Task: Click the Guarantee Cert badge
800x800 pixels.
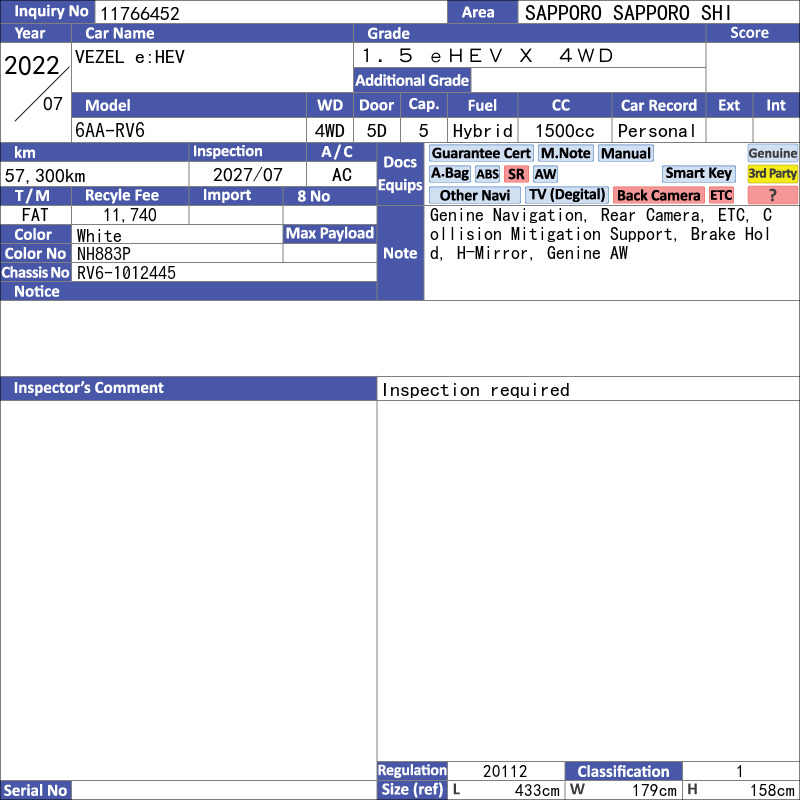Action: tap(481, 153)
